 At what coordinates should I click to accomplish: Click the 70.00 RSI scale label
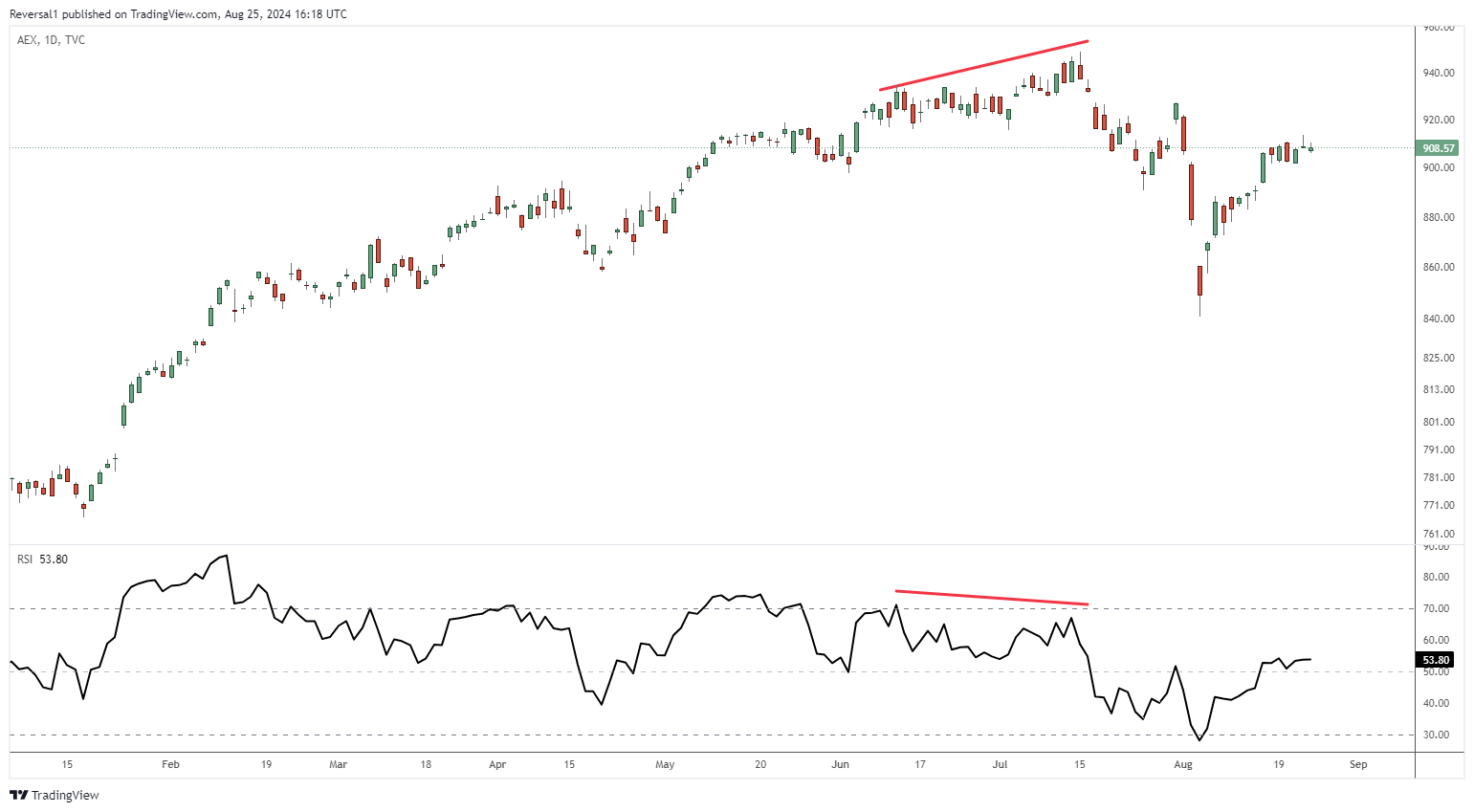1436,608
